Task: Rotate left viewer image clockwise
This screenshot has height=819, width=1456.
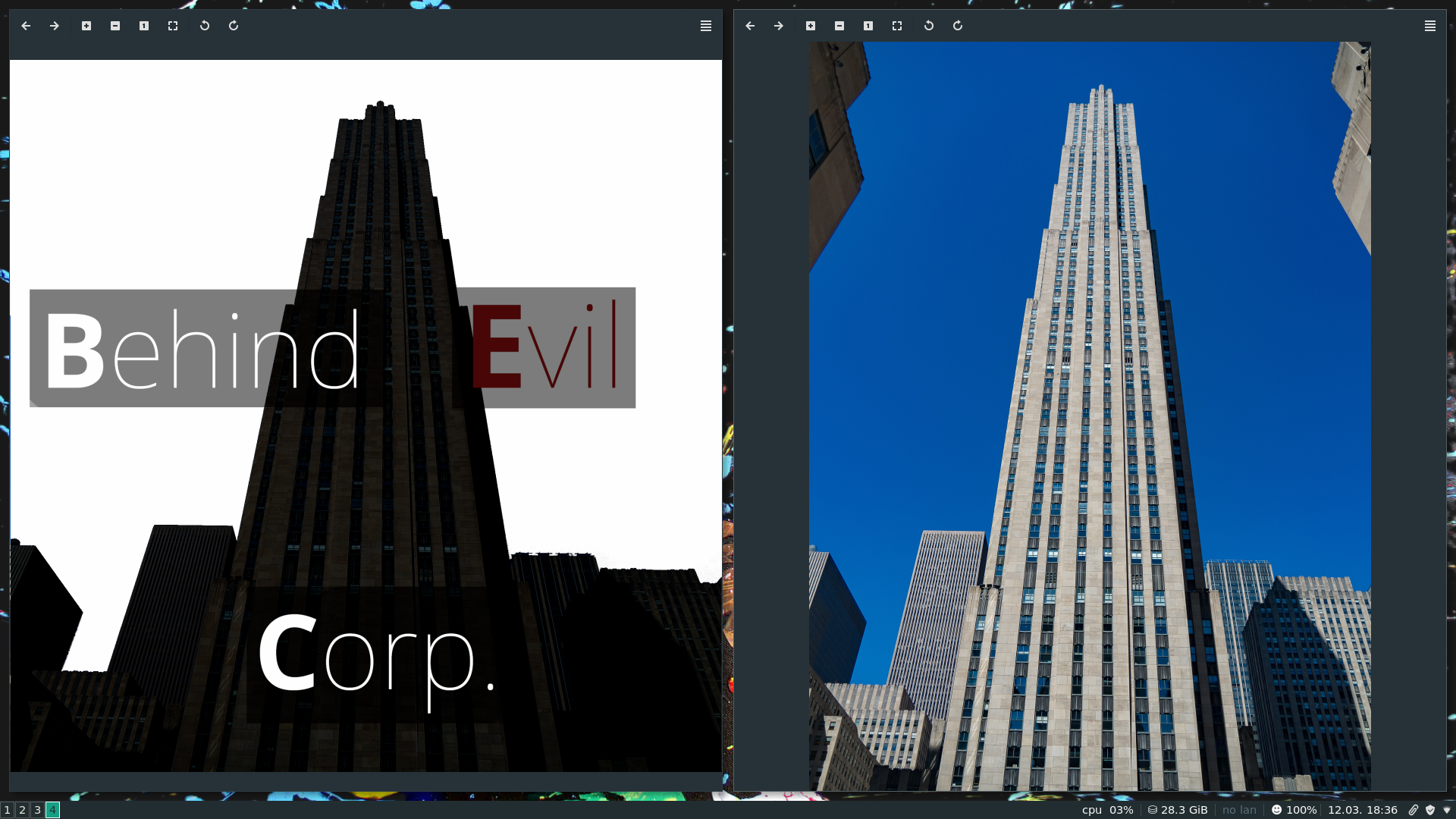Action: (234, 26)
